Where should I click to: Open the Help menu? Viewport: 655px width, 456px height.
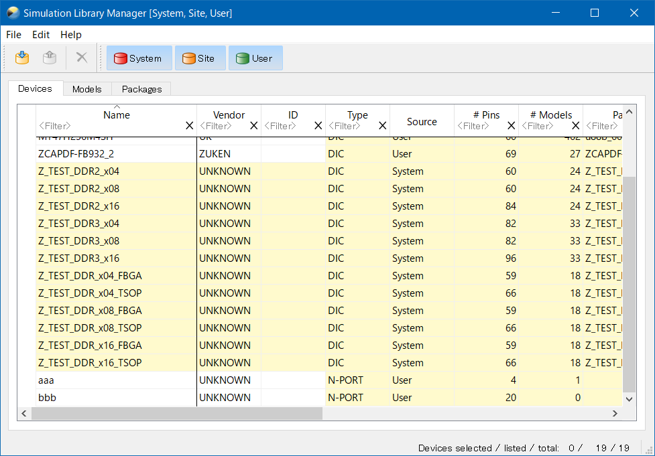tap(71, 34)
